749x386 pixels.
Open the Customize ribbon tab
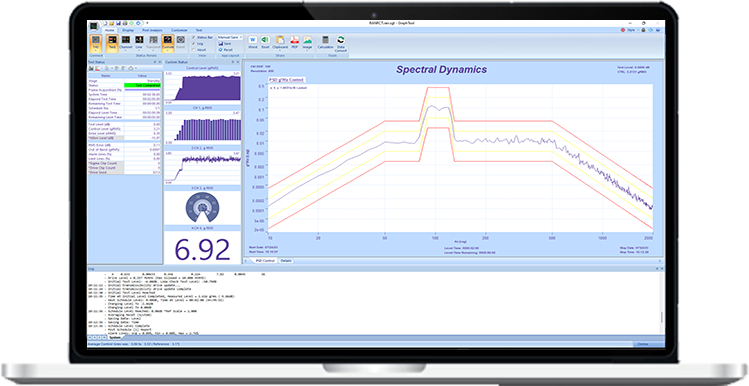[x=180, y=30]
